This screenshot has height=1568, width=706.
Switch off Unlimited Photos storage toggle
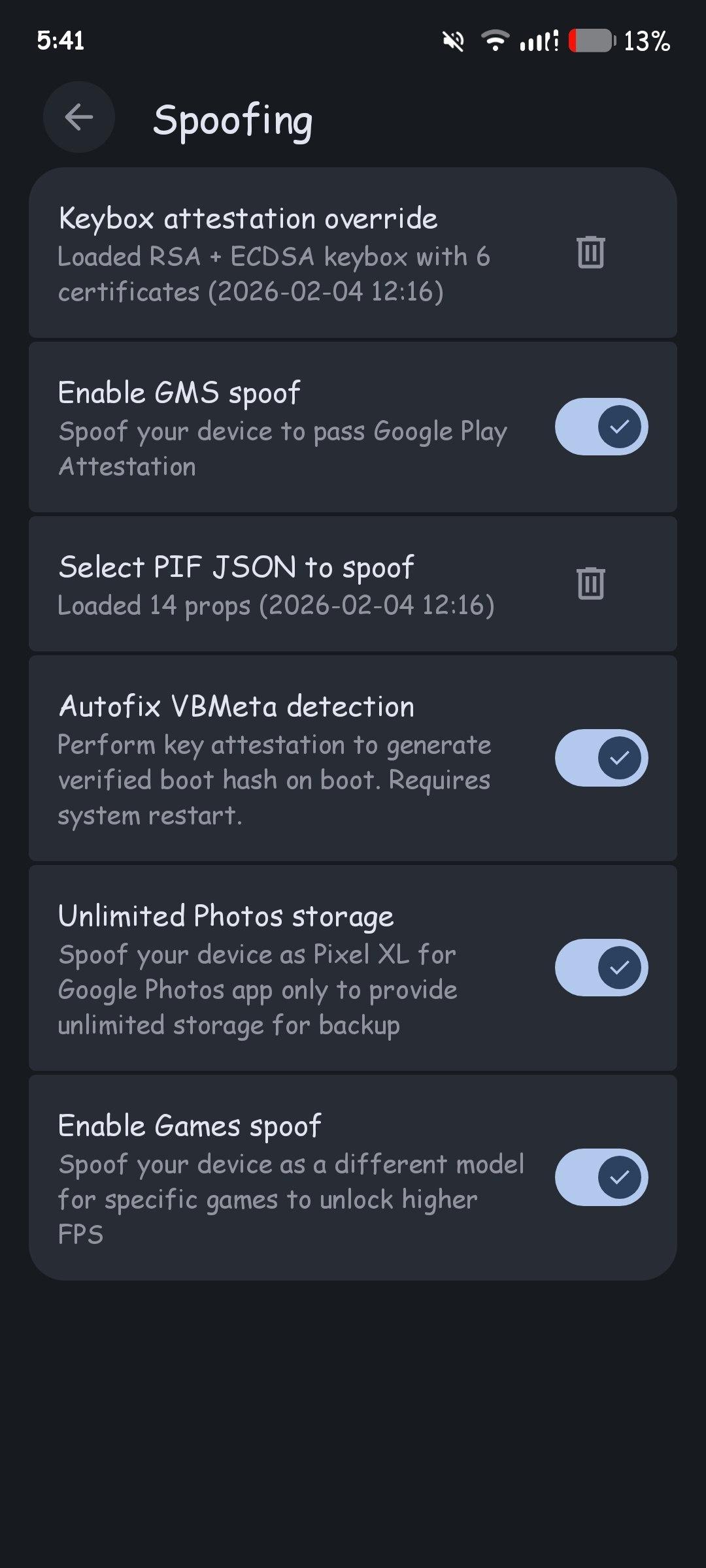[x=601, y=968]
